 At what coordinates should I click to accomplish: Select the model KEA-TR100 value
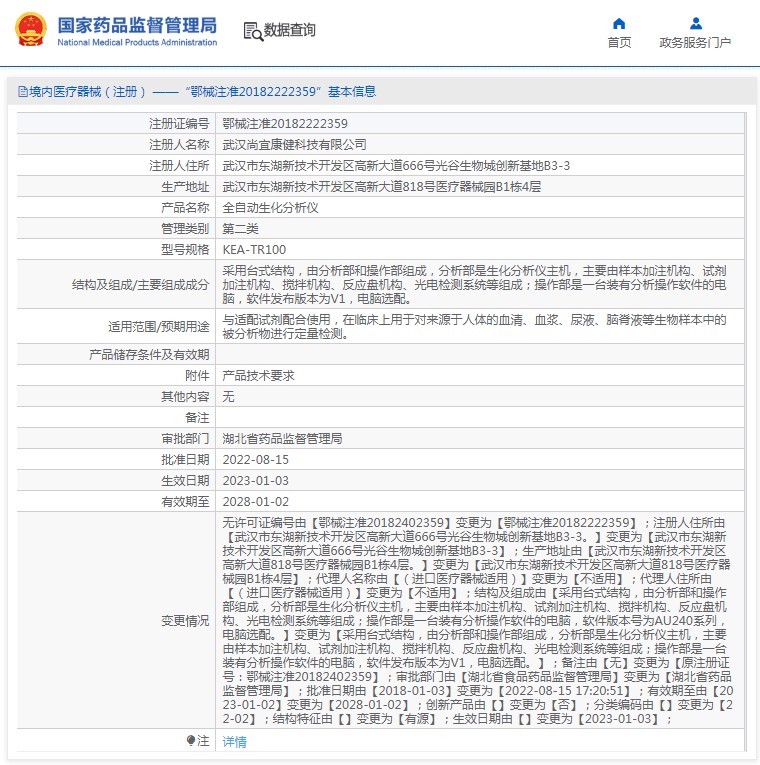tap(255, 249)
